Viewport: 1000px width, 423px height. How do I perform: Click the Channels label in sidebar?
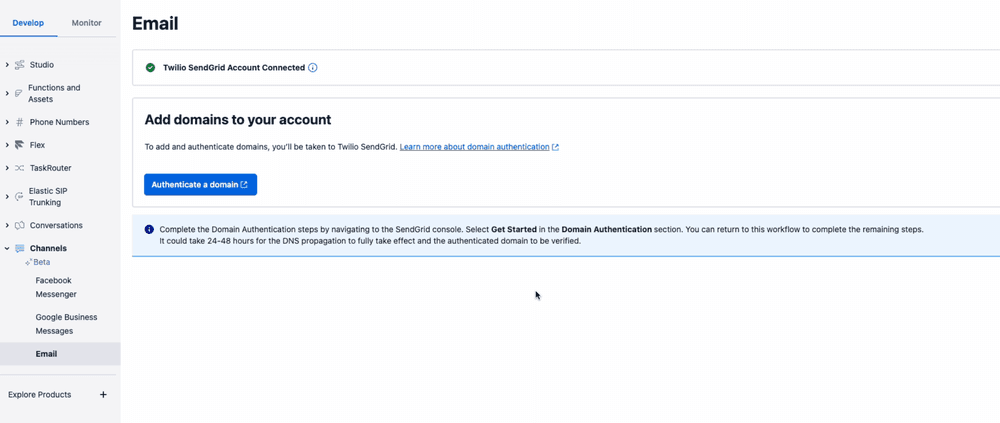[48, 249]
